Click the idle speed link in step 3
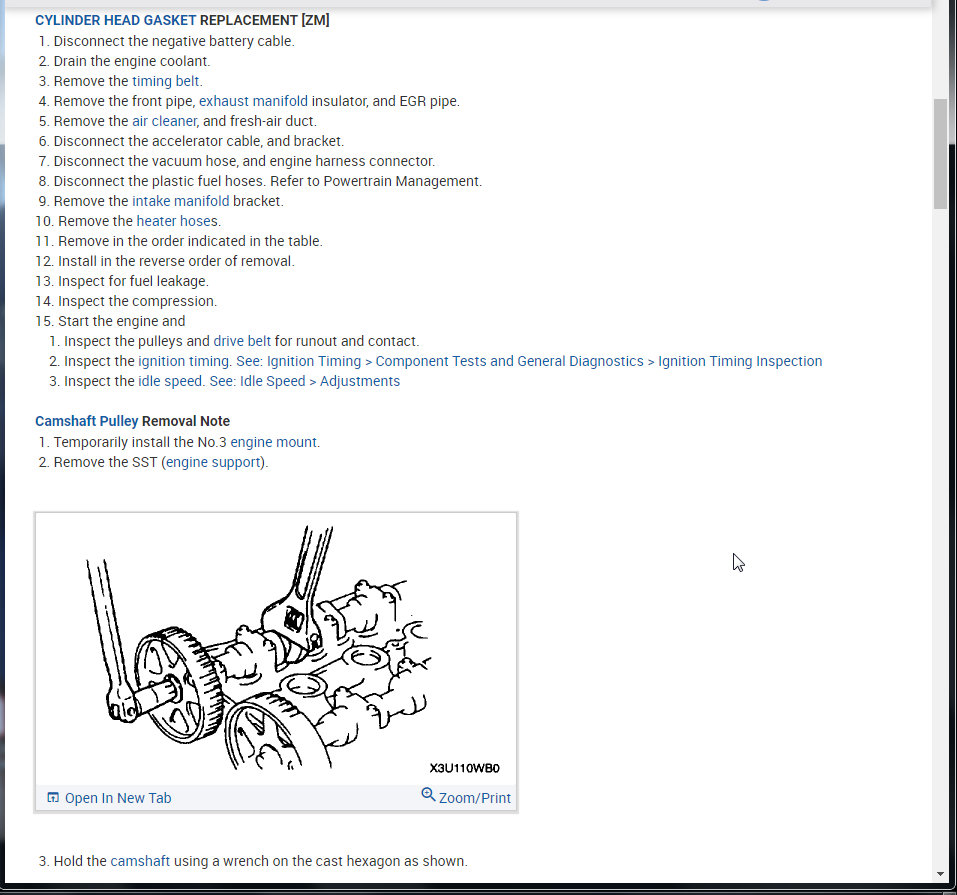This screenshot has width=957, height=895. pos(170,382)
